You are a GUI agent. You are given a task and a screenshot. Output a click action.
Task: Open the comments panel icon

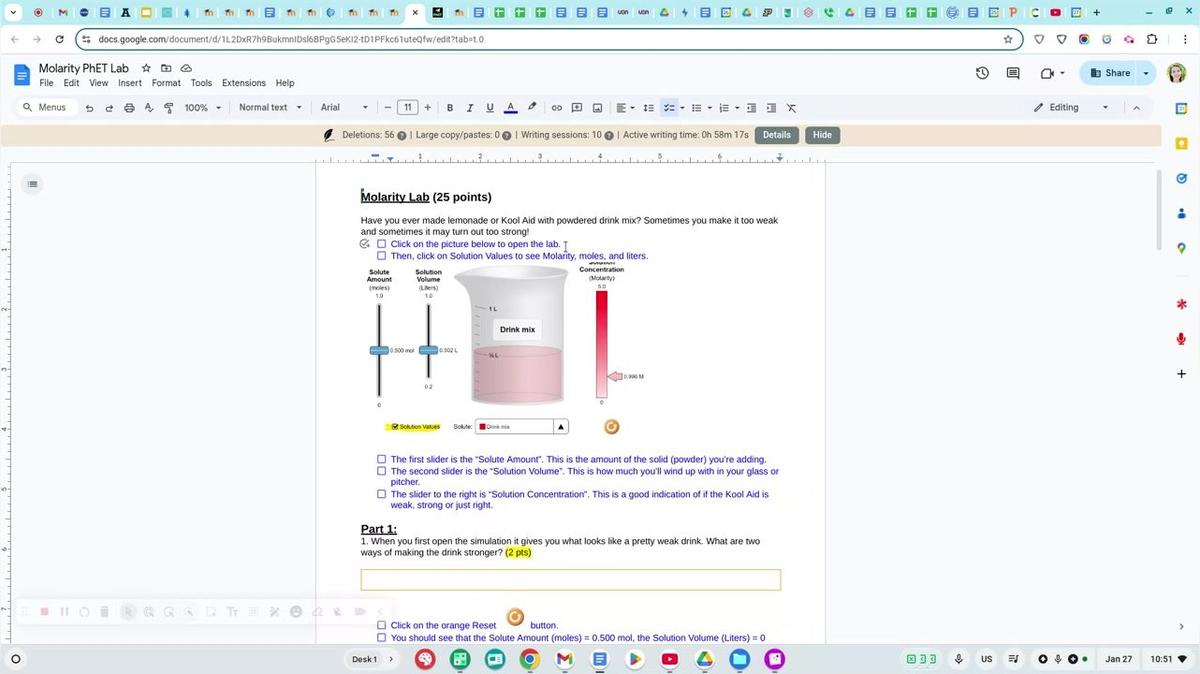point(1013,73)
